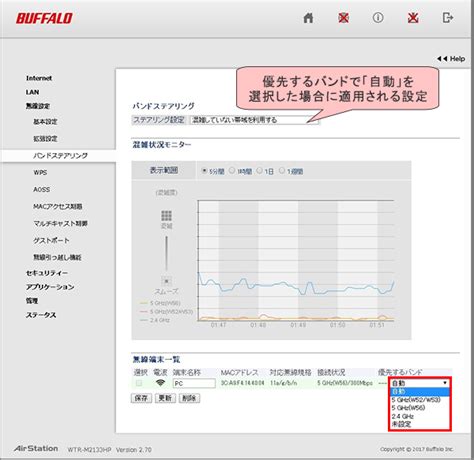The width and height of the screenshot is (474, 460).
Task: Click the congestion level vertical slider
Action: coord(166,253)
